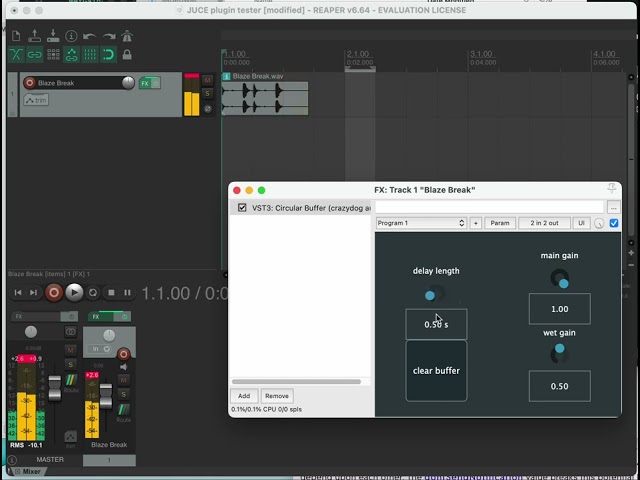Click the main gain value field 1.00

click(x=560, y=309)
